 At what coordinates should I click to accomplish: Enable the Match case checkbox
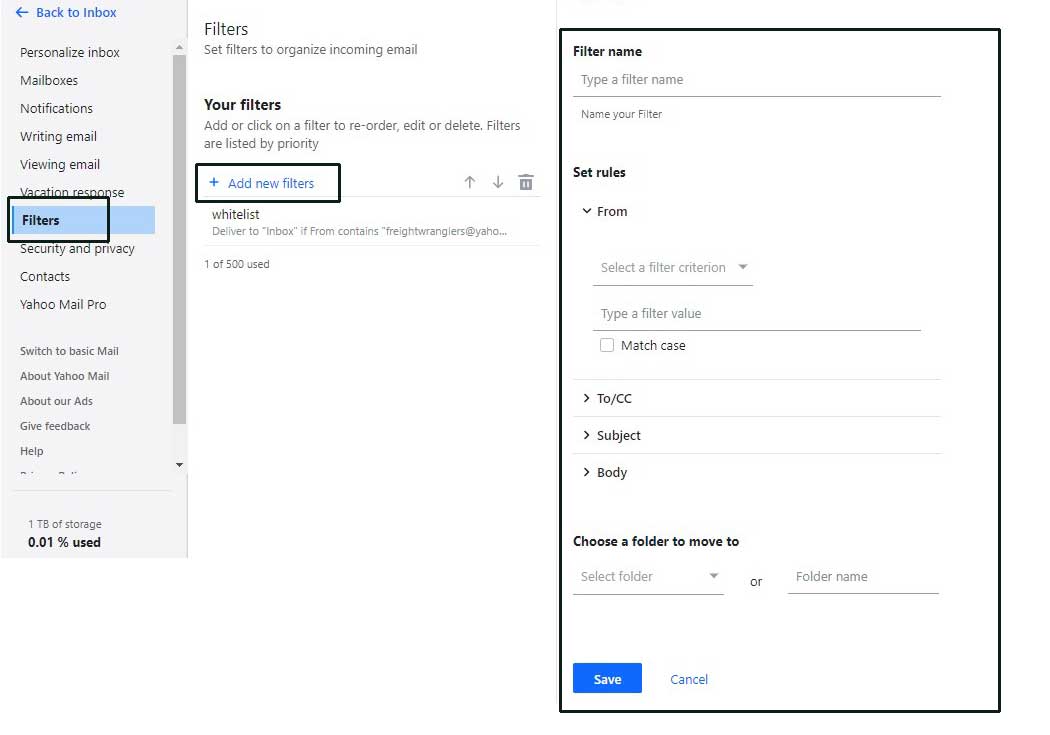pos(607,345)
